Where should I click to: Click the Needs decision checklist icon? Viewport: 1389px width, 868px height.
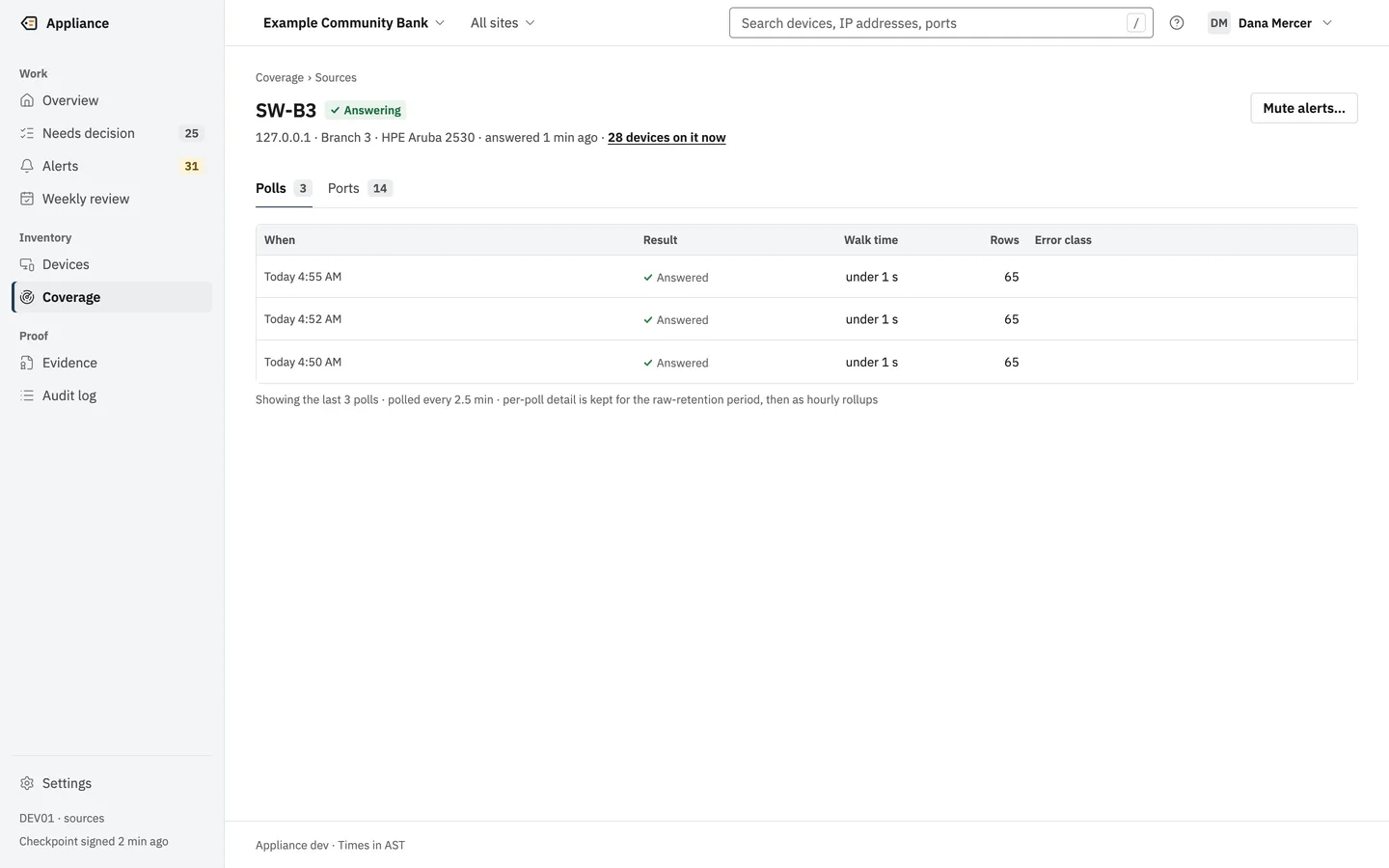(27, 133)
